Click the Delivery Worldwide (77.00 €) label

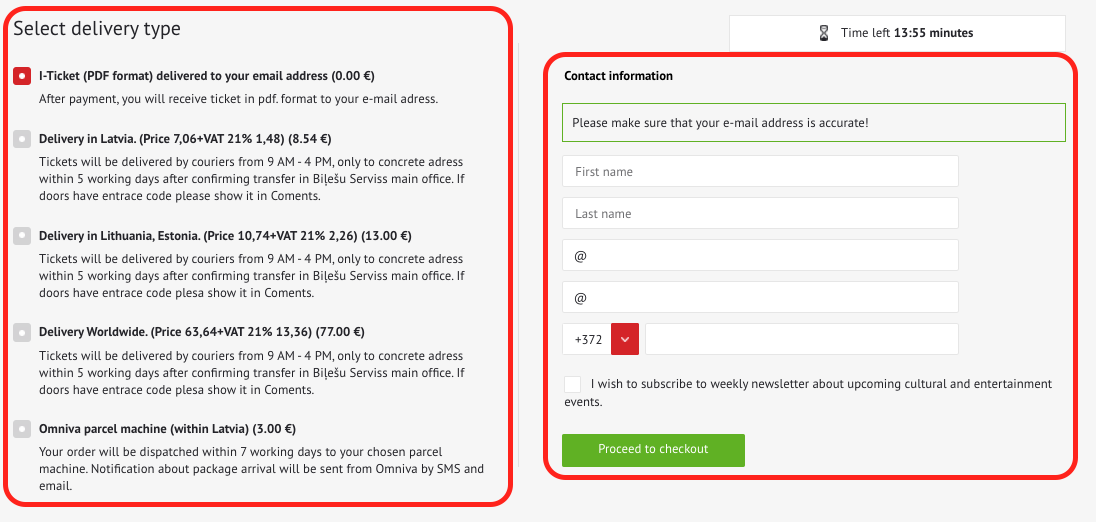click(201, 332)
